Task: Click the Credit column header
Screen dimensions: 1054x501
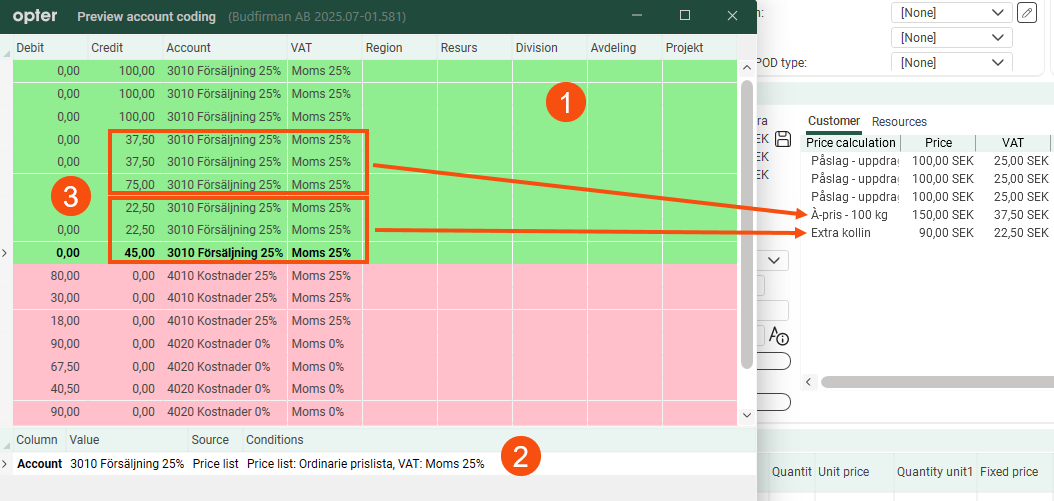Action: pyautogui.click(x=107, y=48)
